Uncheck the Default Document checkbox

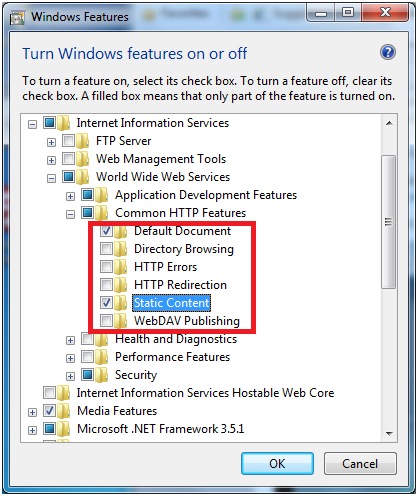pos(107,231)
